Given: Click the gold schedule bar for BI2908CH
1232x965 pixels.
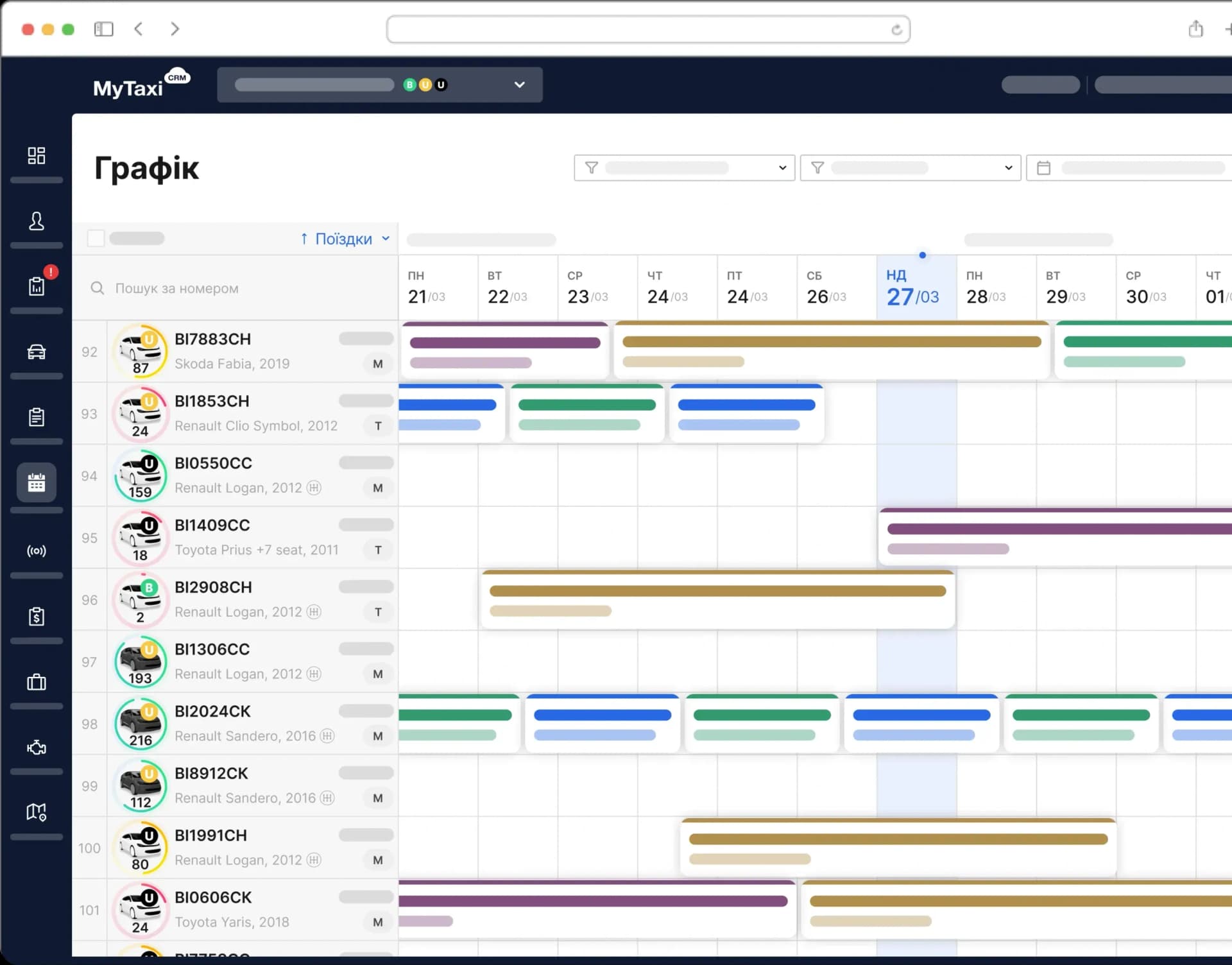Looking at the screenshot, I should coord(717,592).
